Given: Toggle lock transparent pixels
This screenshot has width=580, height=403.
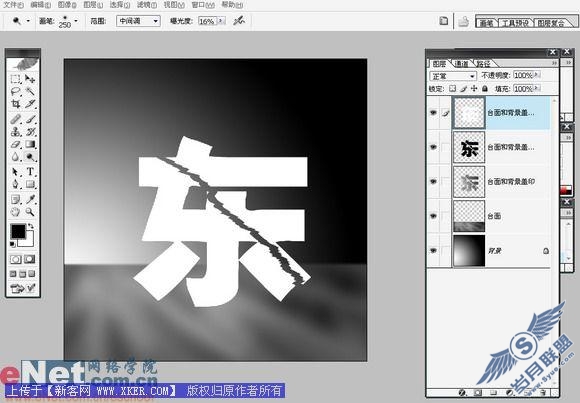Looking at the screenshot, I should pos(452,89).
